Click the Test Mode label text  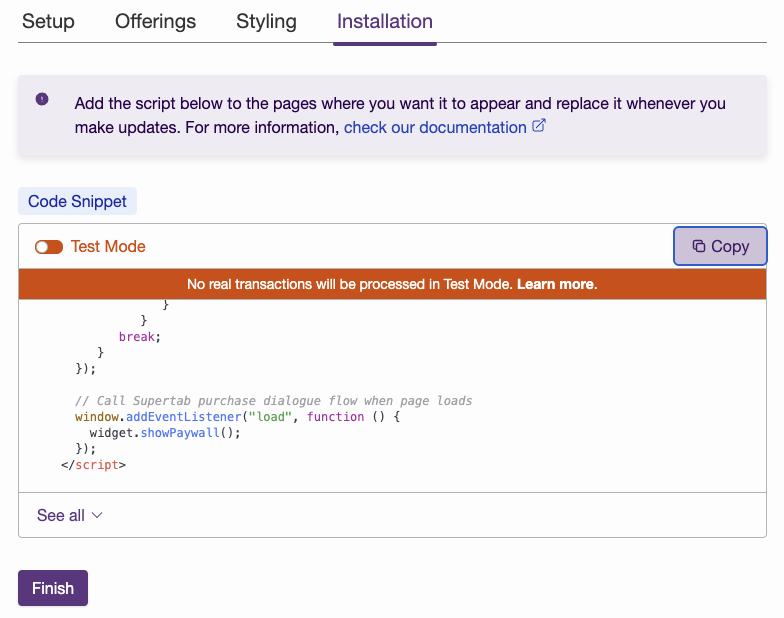coord(108,246)
